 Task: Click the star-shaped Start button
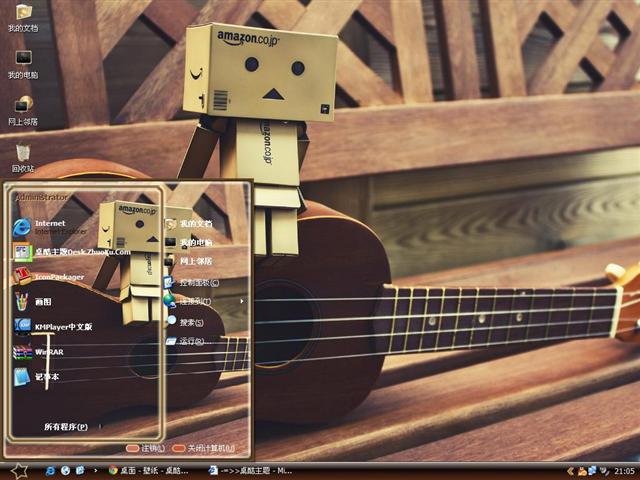(18, 469)
